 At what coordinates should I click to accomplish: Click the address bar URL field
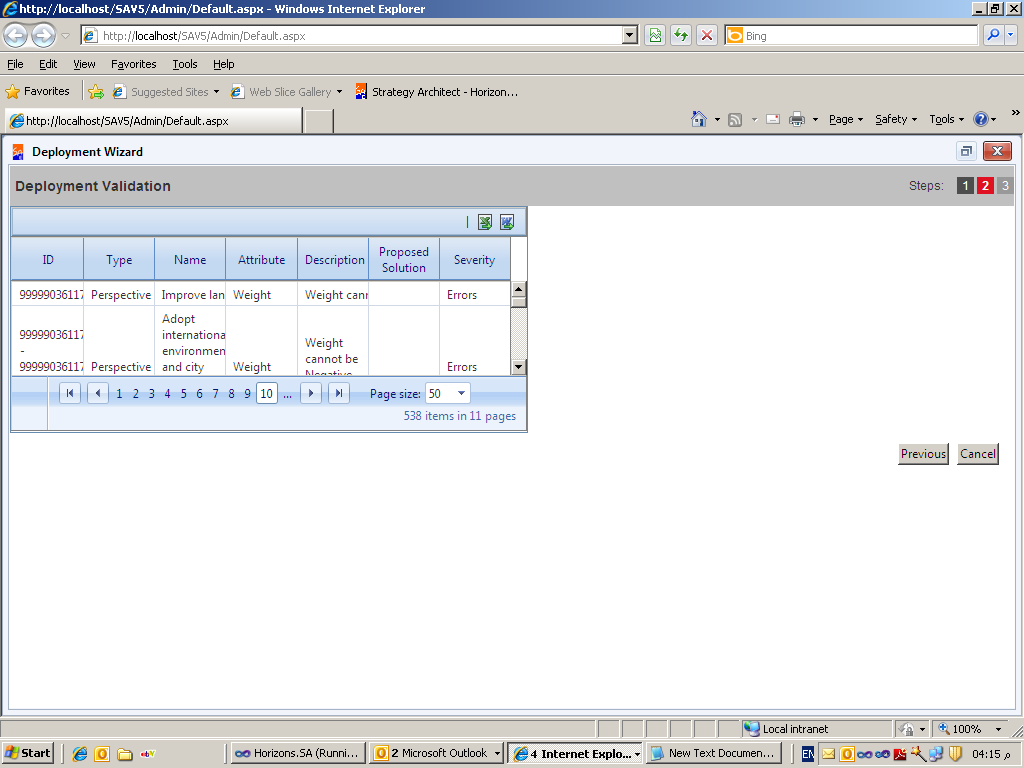pos(360,35)
